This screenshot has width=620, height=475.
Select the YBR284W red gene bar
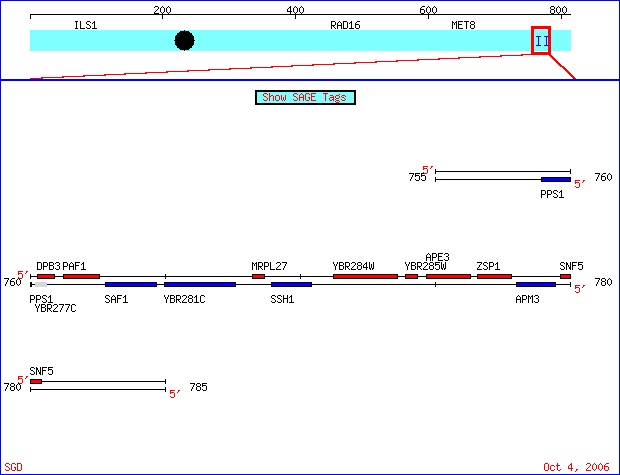[365, 276]
